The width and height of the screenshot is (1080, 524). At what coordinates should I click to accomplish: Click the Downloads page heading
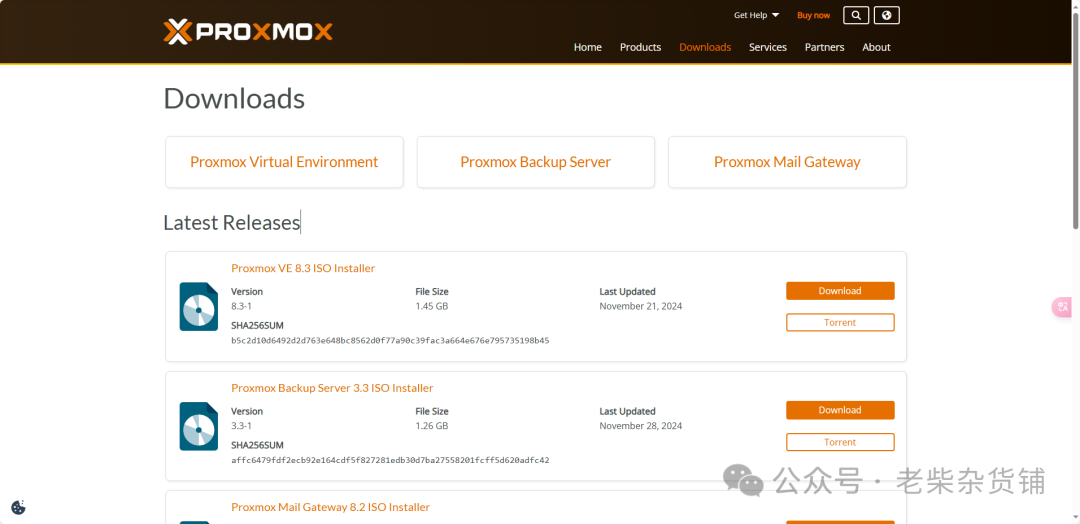(x=234, y=98)
